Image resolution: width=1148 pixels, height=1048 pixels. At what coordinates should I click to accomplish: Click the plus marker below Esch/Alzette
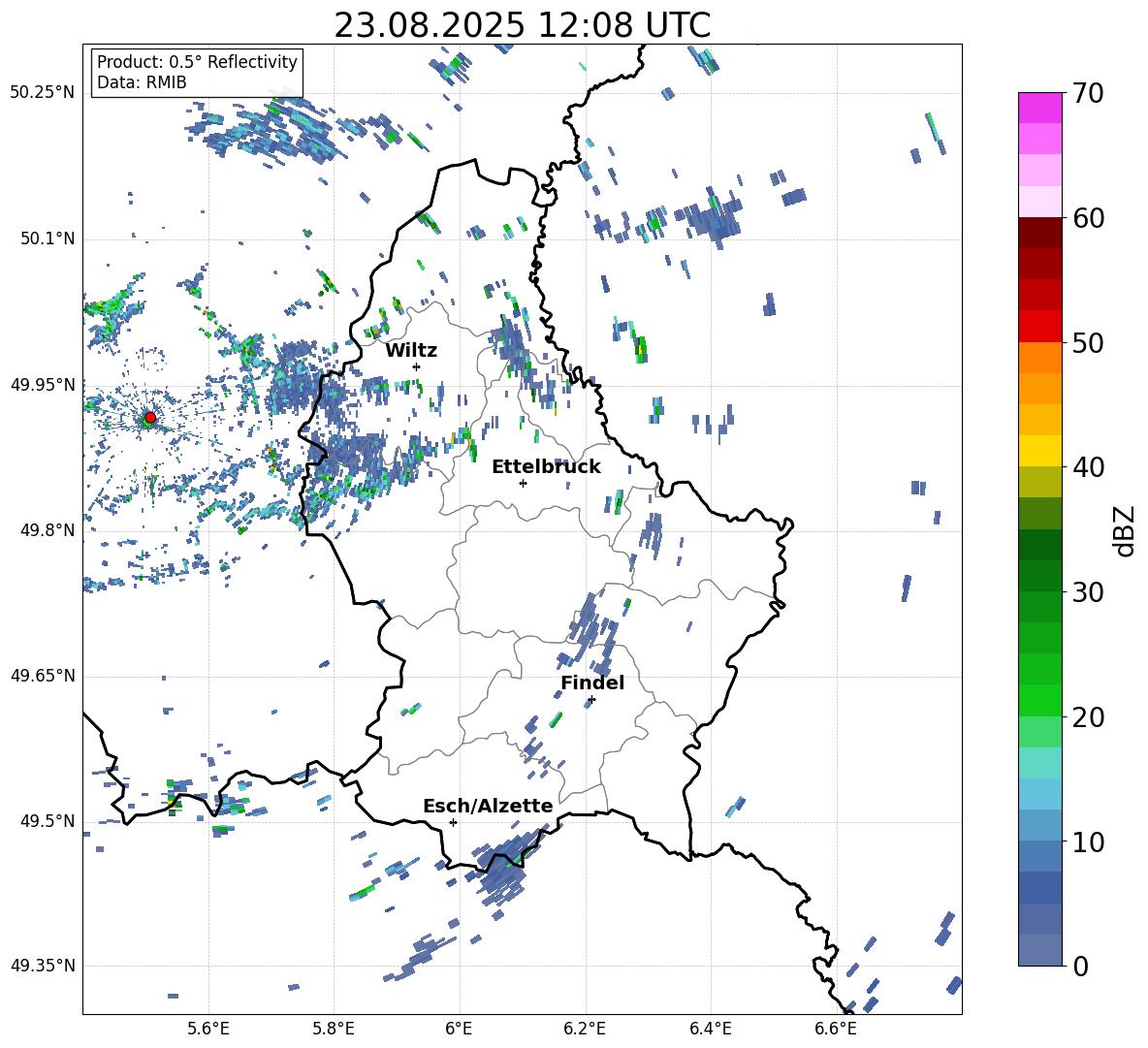453,822
